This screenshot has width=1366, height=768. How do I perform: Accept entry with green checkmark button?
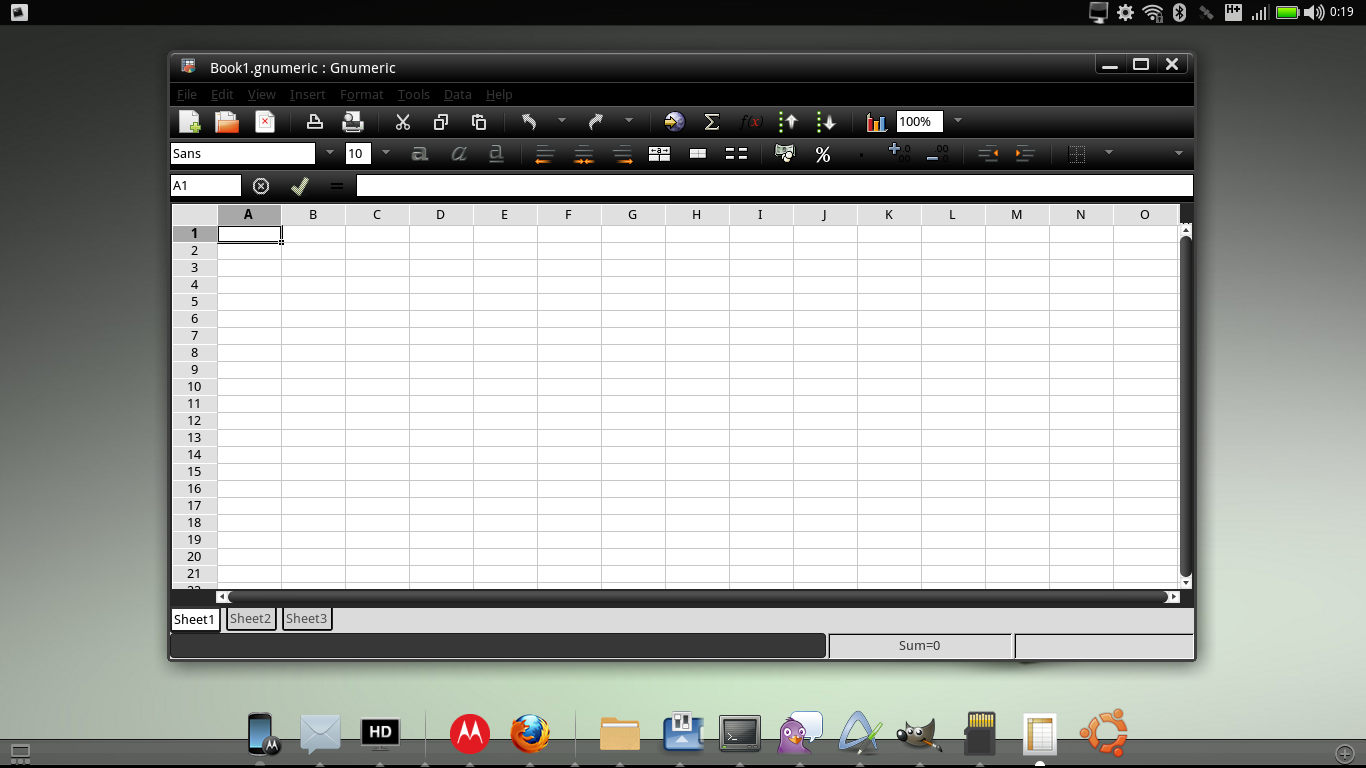(299, 186)
